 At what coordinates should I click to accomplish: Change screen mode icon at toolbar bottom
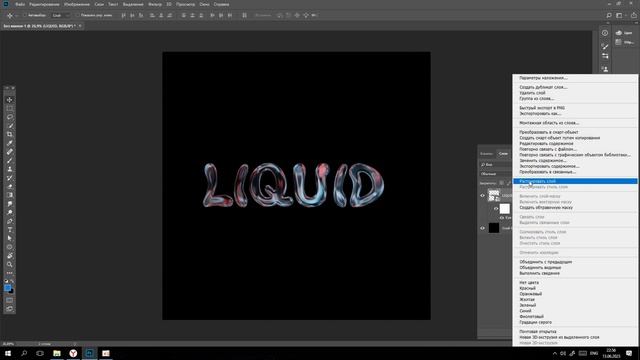(9, 309)
